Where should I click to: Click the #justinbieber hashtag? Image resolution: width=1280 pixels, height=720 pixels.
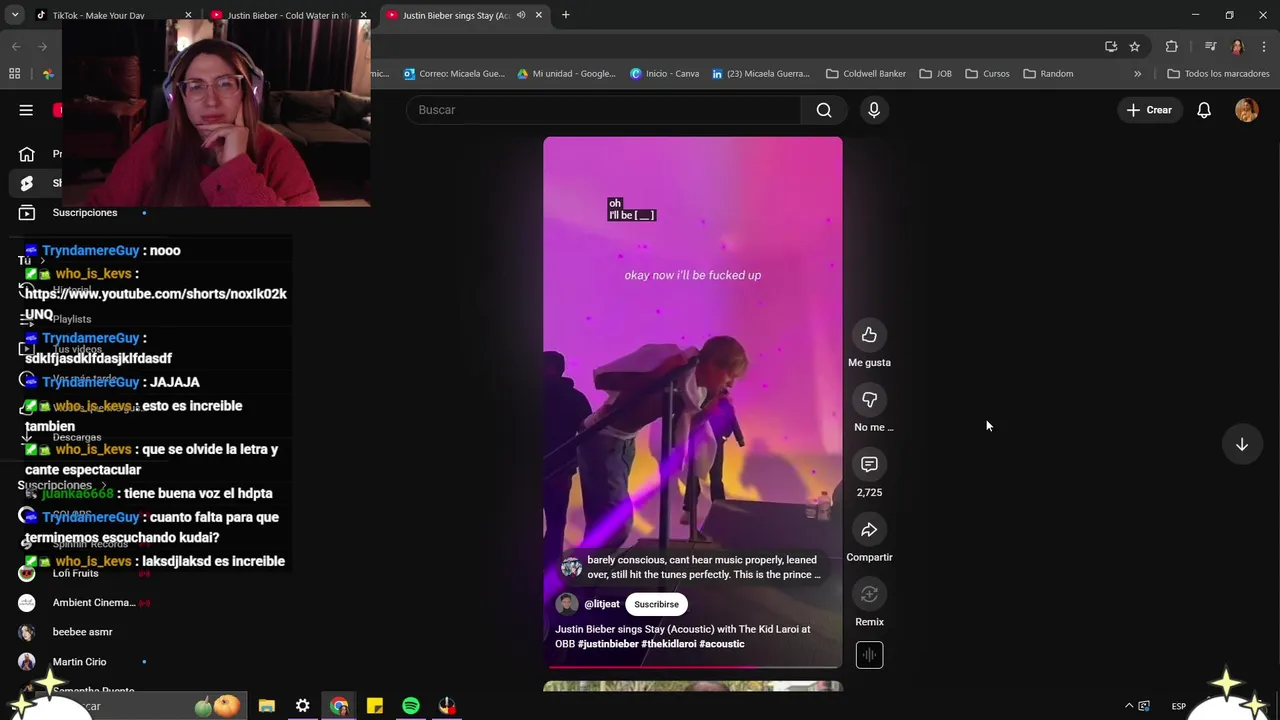coord(608,644)
